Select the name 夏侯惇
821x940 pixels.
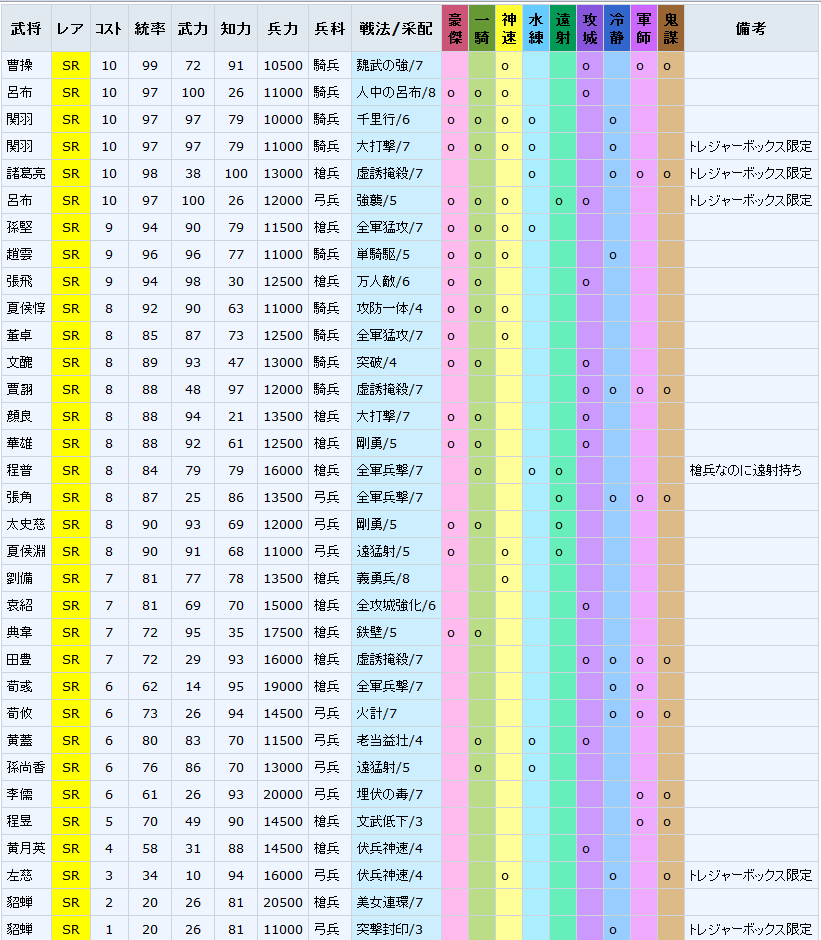(x=26, y=308)
